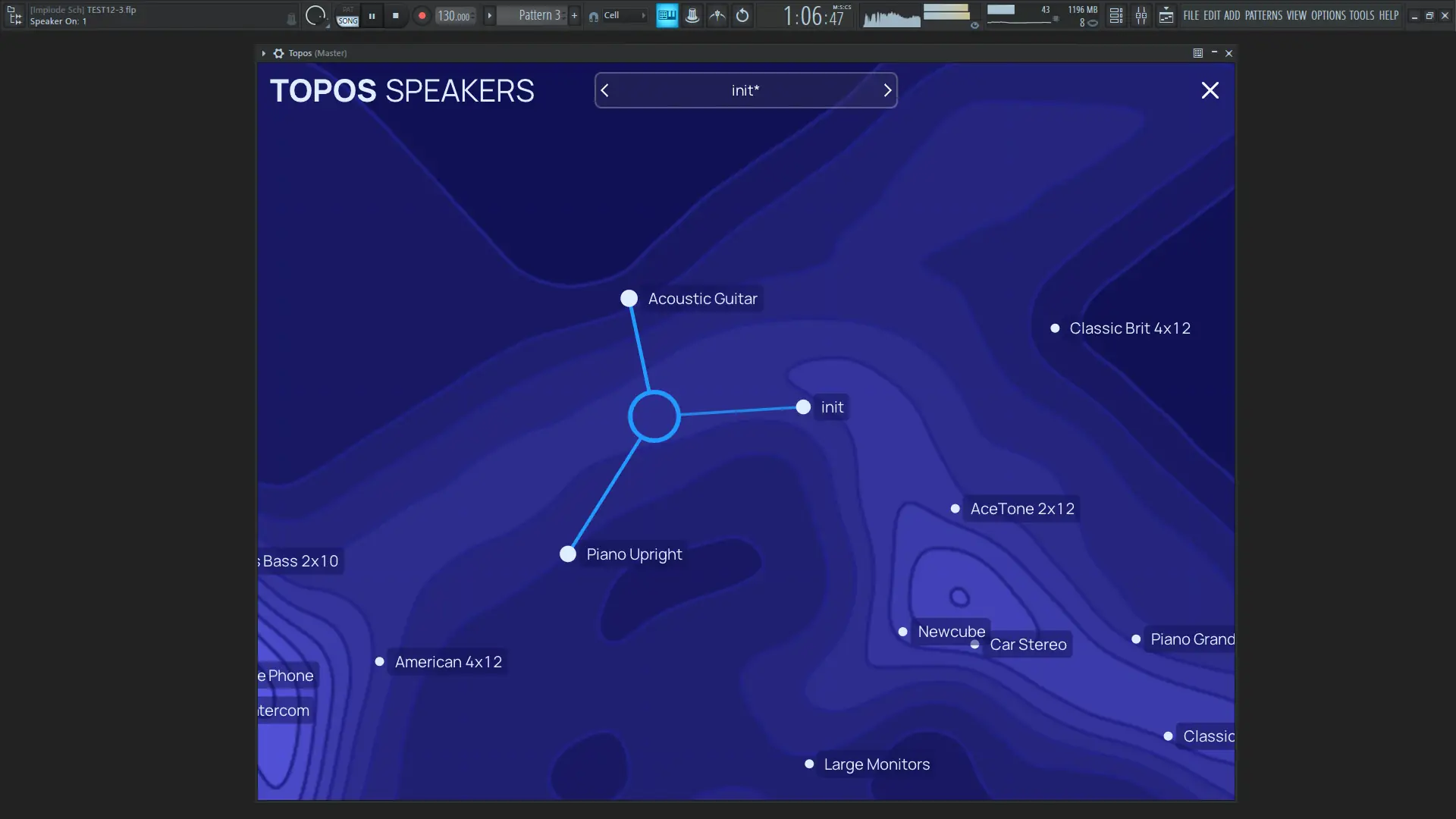This screenshot has height=819, width=1456.
Task: Click the blue morph circle handle
Action: pyautogui.click(x=654, y=416)
